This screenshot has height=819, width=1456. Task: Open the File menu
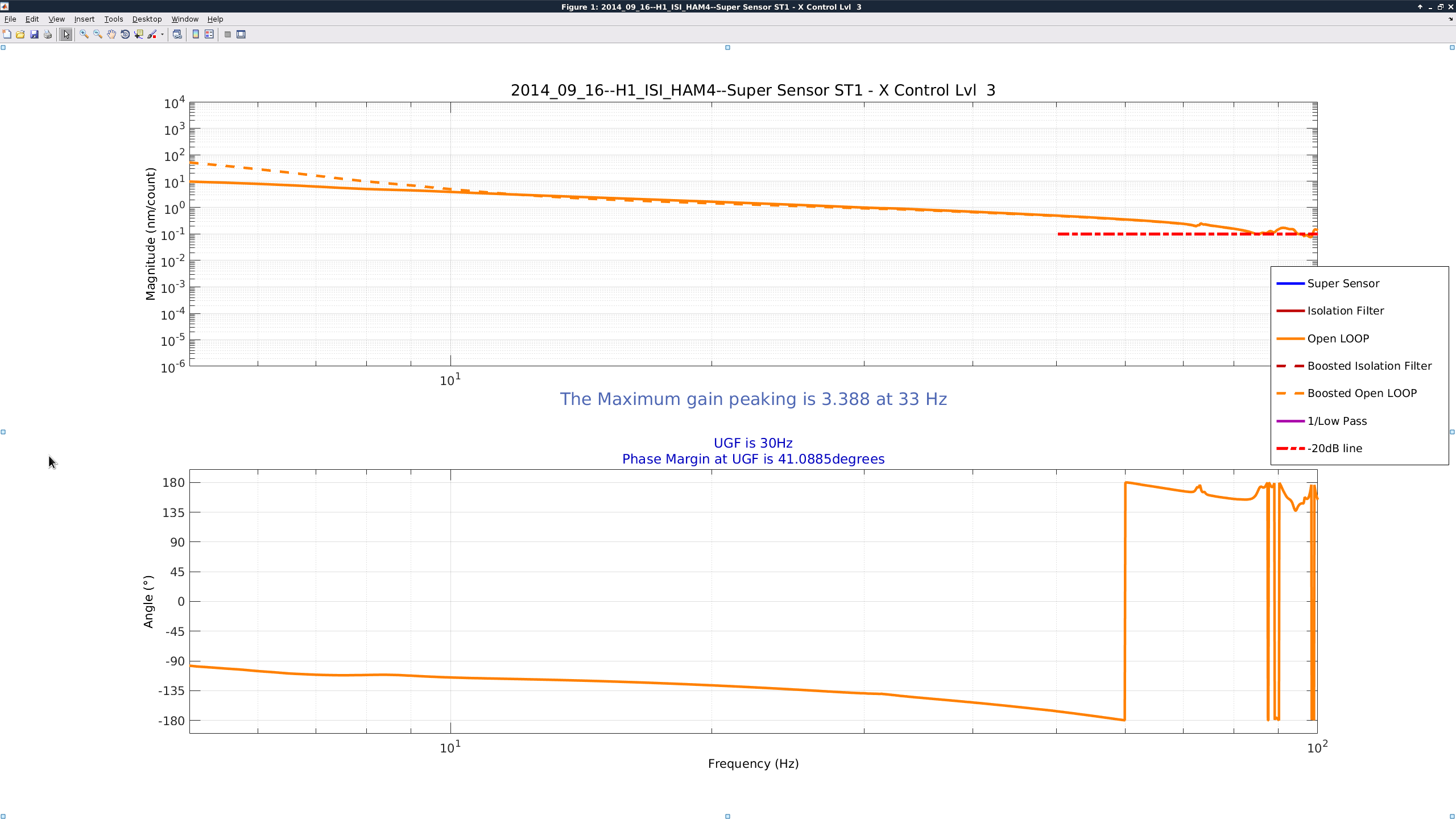point(10,19)
